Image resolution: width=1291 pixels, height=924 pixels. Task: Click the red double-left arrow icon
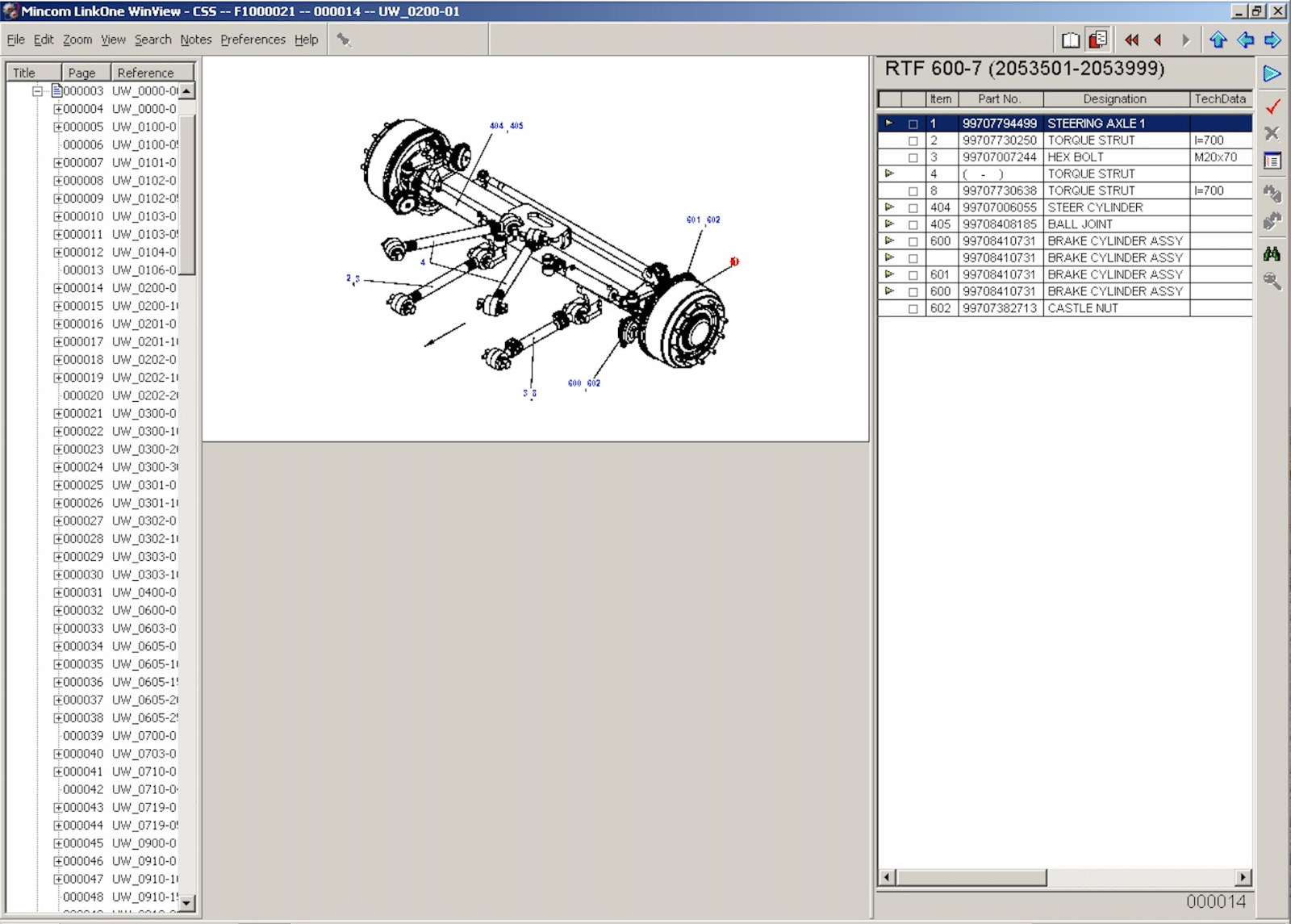[1131, 40]
